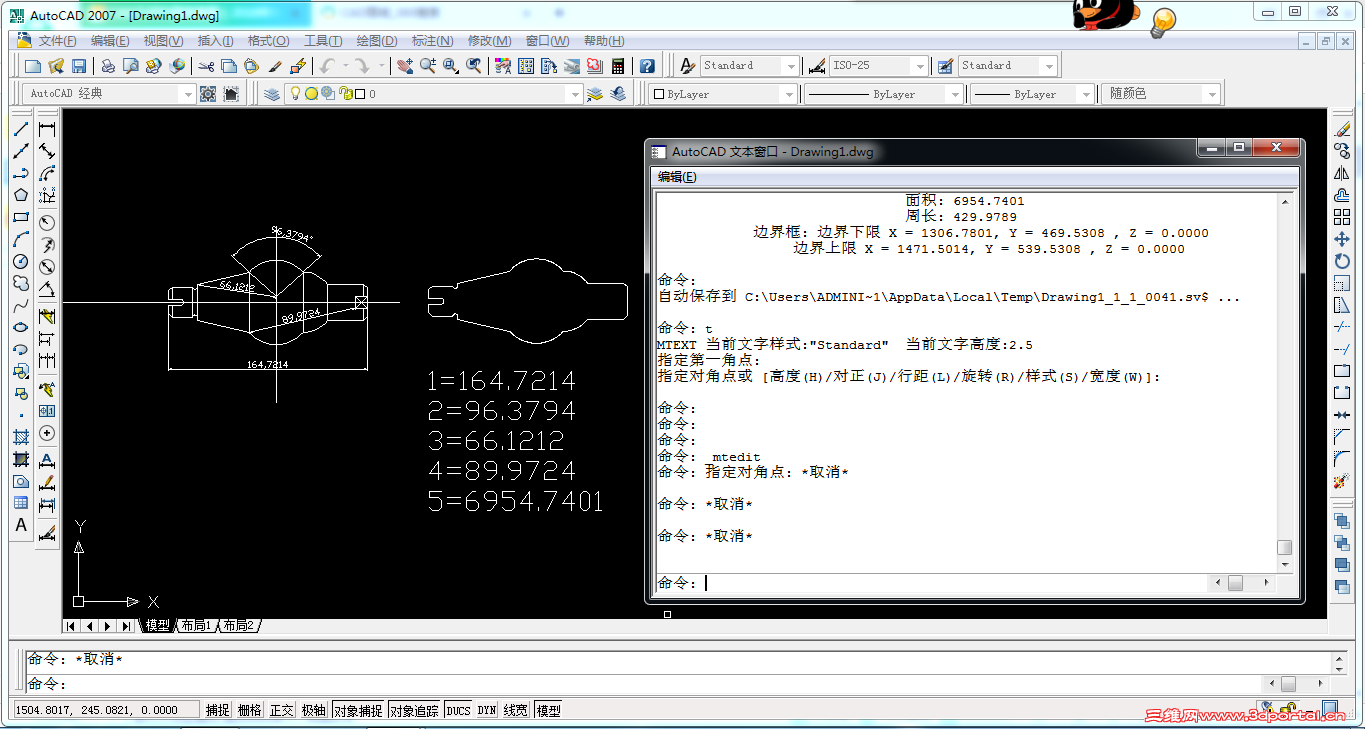Open the Standard text style dropdown
The height and width of the screenshot is (729, 1365).
point(791,66)
